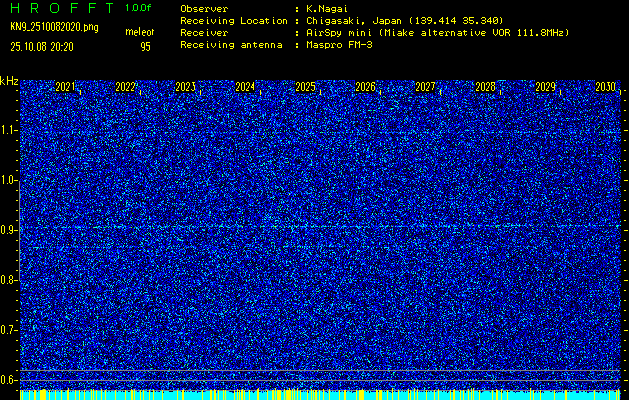Click the 1.00f version label

tap(139, 8)
